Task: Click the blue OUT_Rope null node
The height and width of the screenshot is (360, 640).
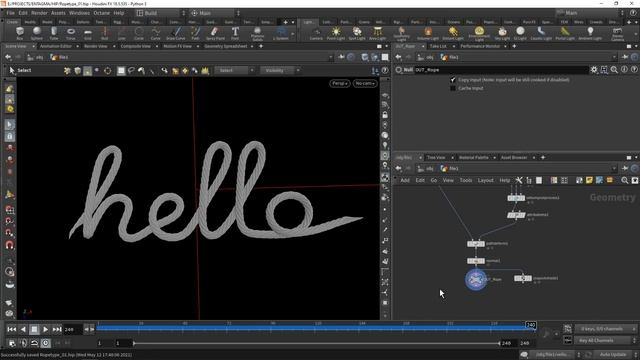Action: pos(476,280)
